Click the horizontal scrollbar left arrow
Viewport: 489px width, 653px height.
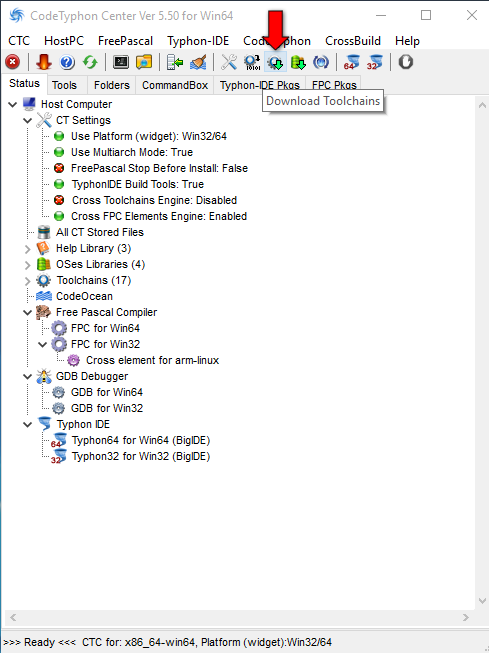pyautogui.click(x=13, y=618)
